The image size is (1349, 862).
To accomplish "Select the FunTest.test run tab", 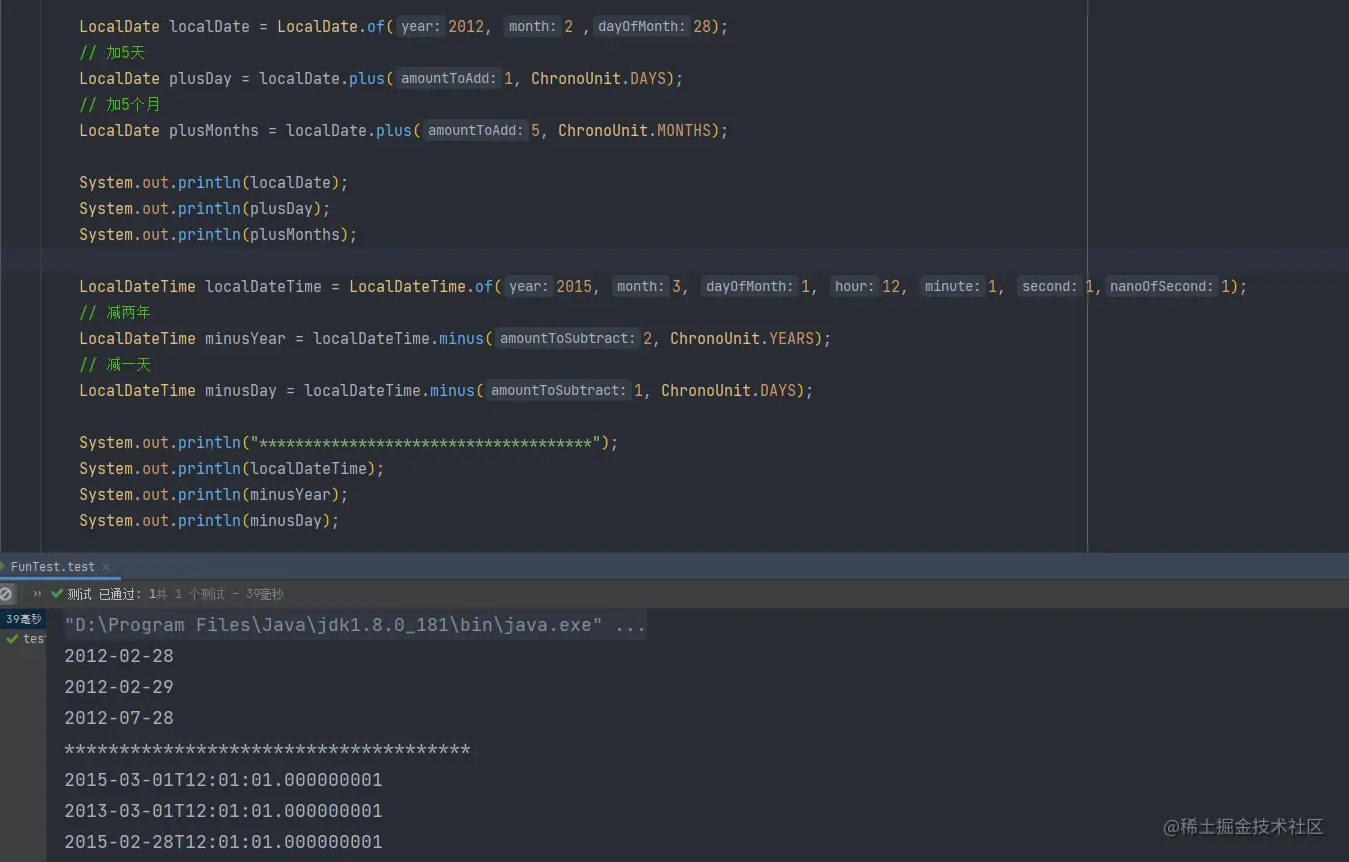I will point(53,566).
